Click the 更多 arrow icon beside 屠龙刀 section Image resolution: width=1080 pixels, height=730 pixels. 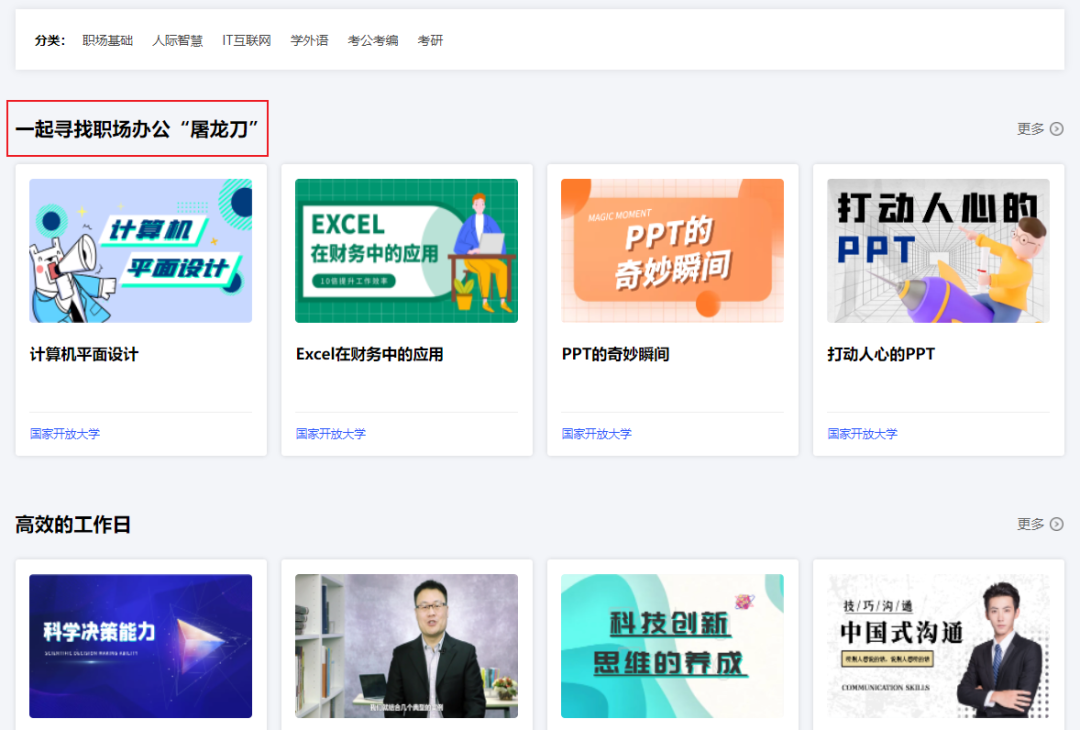pyautogui.click(x=1057, y=129)
